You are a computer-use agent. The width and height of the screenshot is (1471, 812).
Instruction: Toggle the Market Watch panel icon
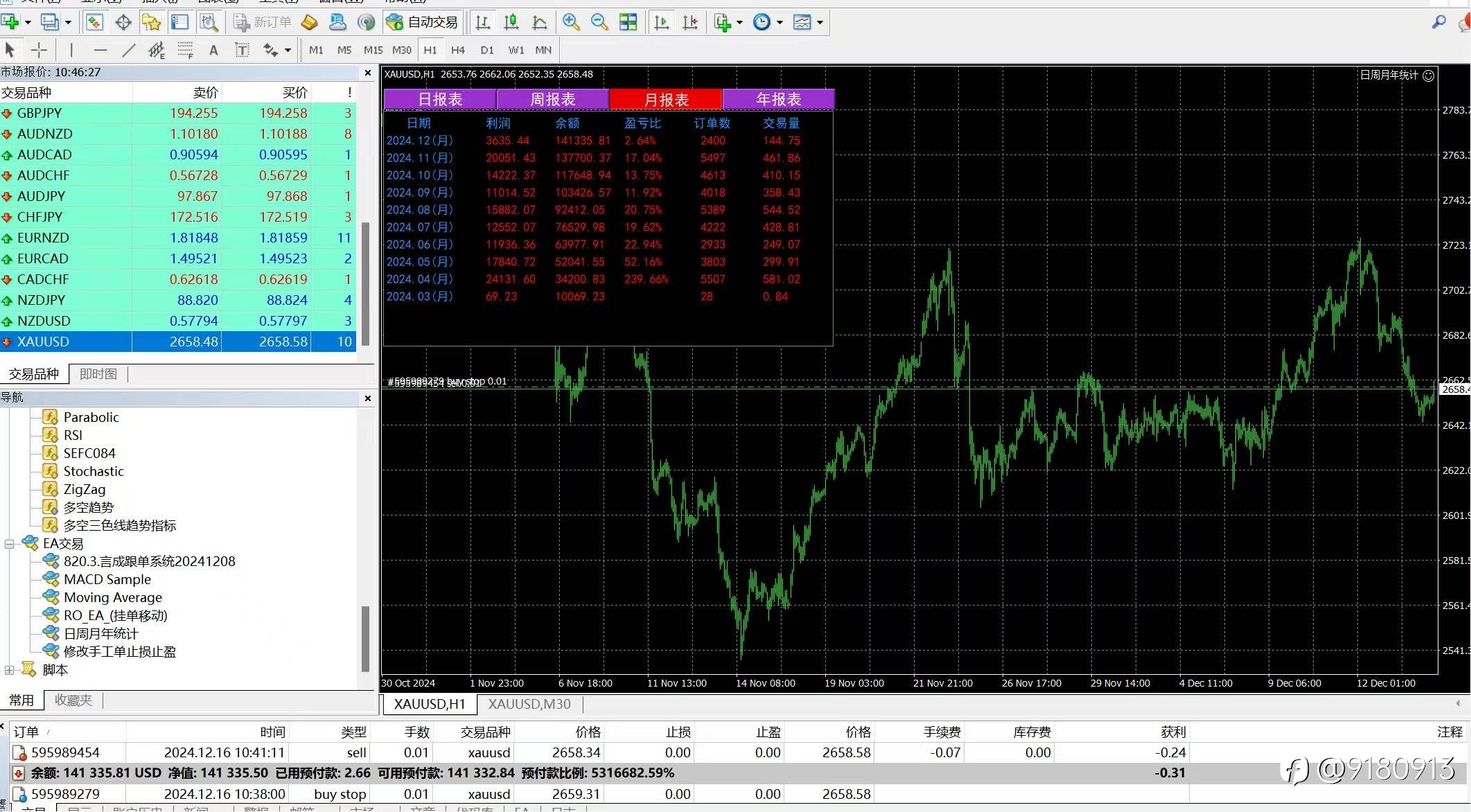point(94,22)
